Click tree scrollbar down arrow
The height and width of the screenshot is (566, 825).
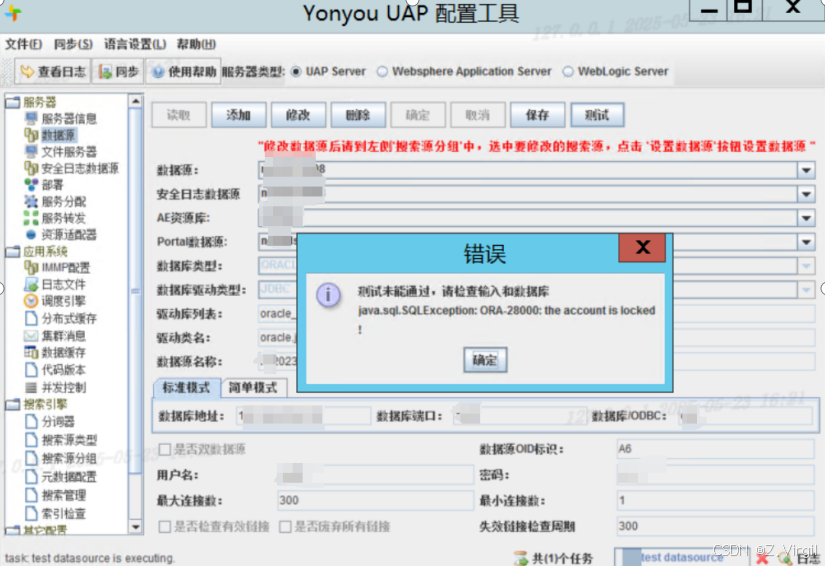point(135,527)
